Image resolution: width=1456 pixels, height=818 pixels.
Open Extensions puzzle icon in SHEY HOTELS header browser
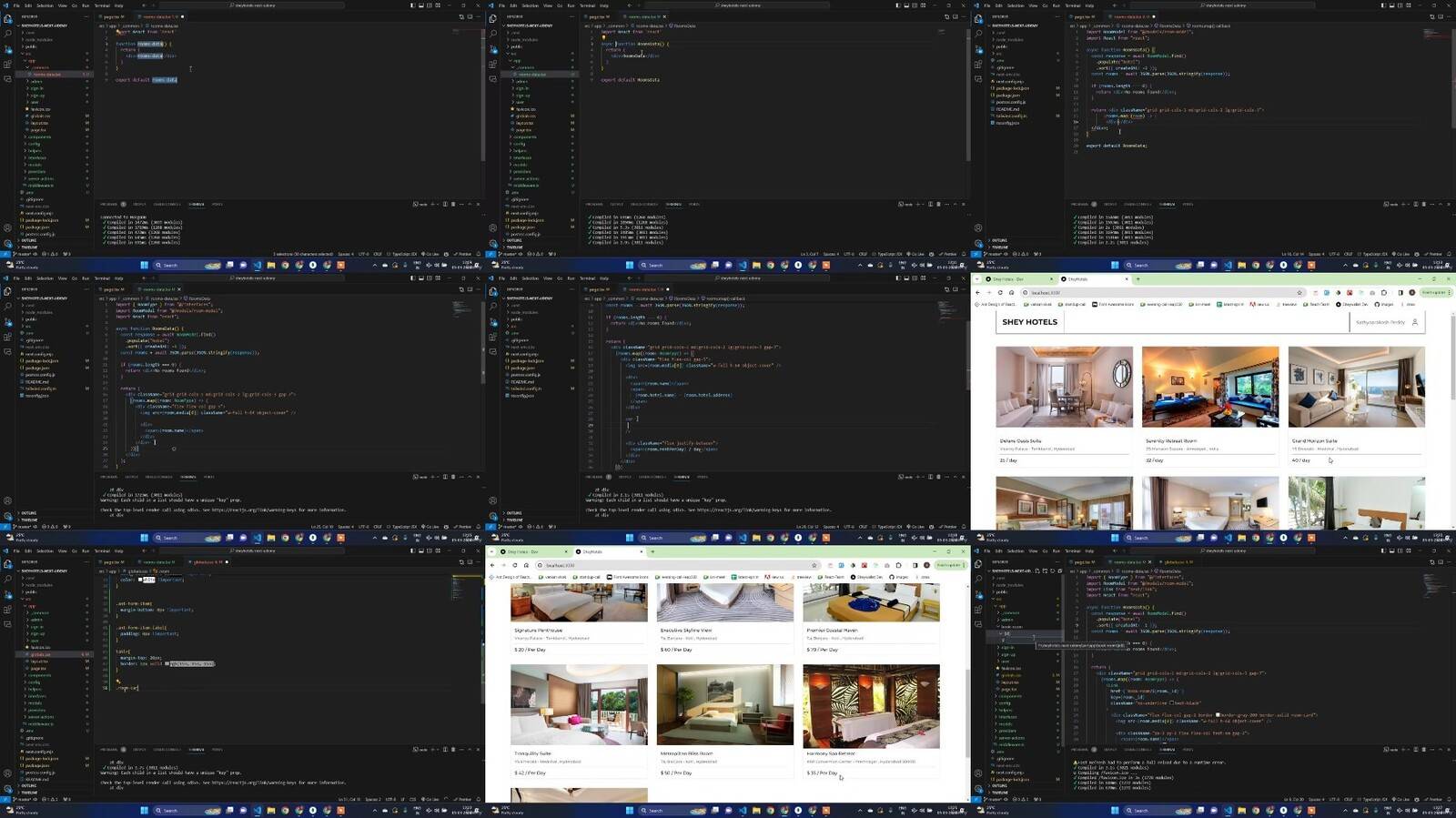click(1384, 293)
